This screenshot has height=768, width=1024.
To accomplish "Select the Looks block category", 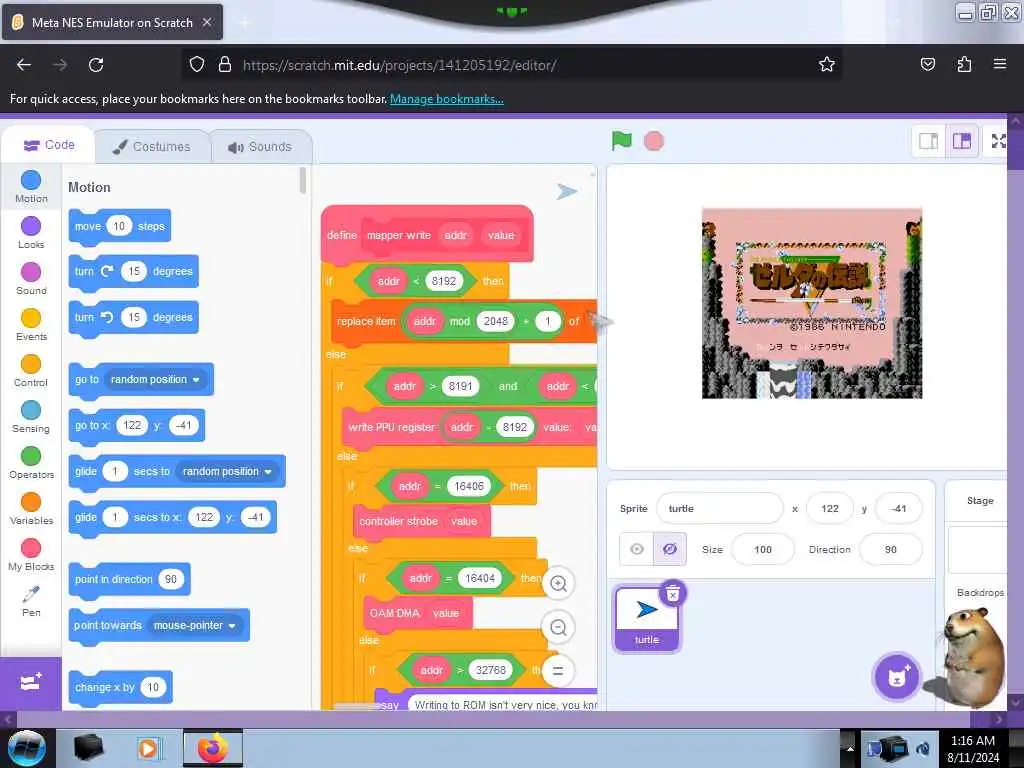I will 31,232.
